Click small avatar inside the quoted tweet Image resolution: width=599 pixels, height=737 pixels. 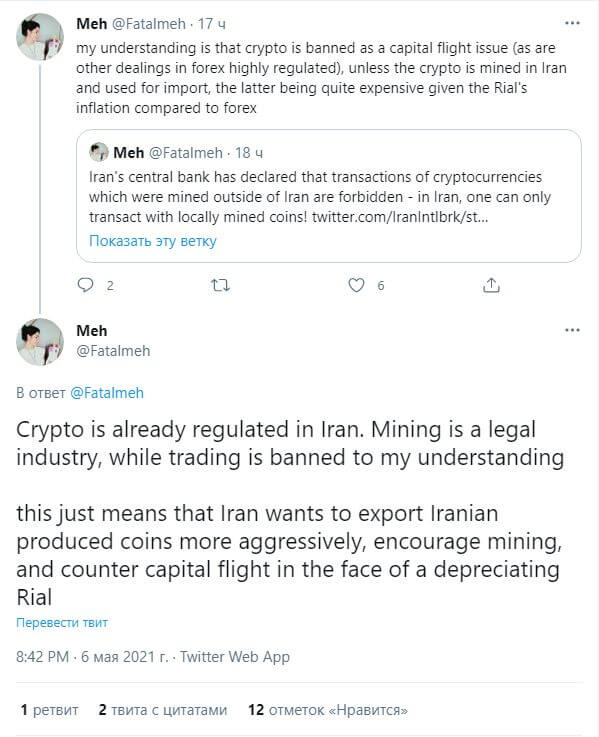tap(99, 152)
